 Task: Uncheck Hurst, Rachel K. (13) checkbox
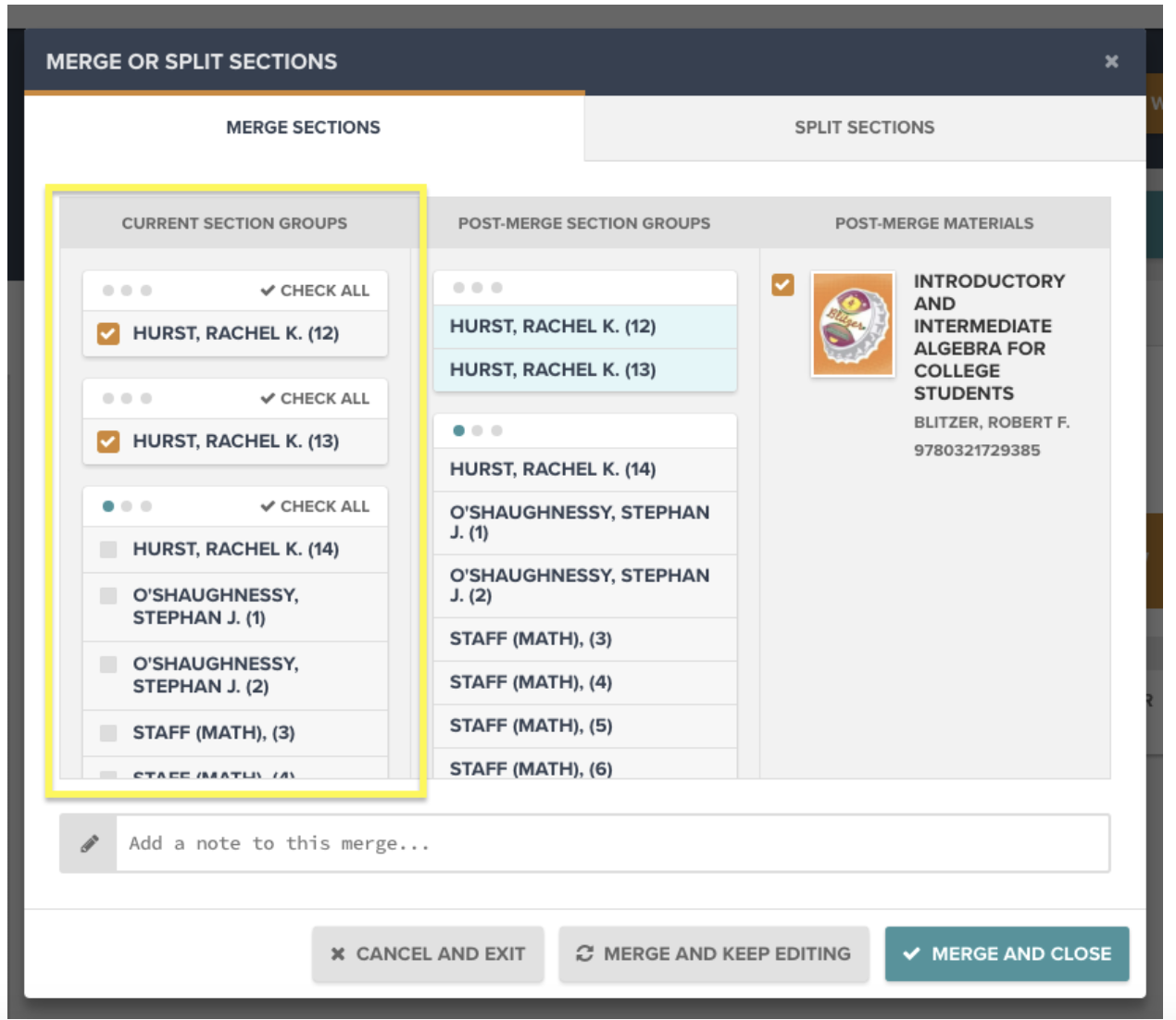click(x=108, y=442)
